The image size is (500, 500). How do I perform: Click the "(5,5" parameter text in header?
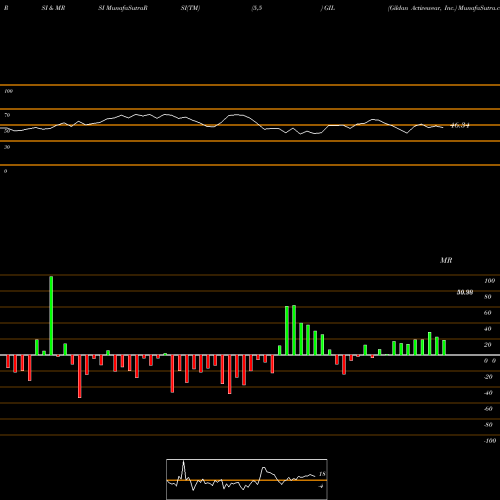click(256, 8)
